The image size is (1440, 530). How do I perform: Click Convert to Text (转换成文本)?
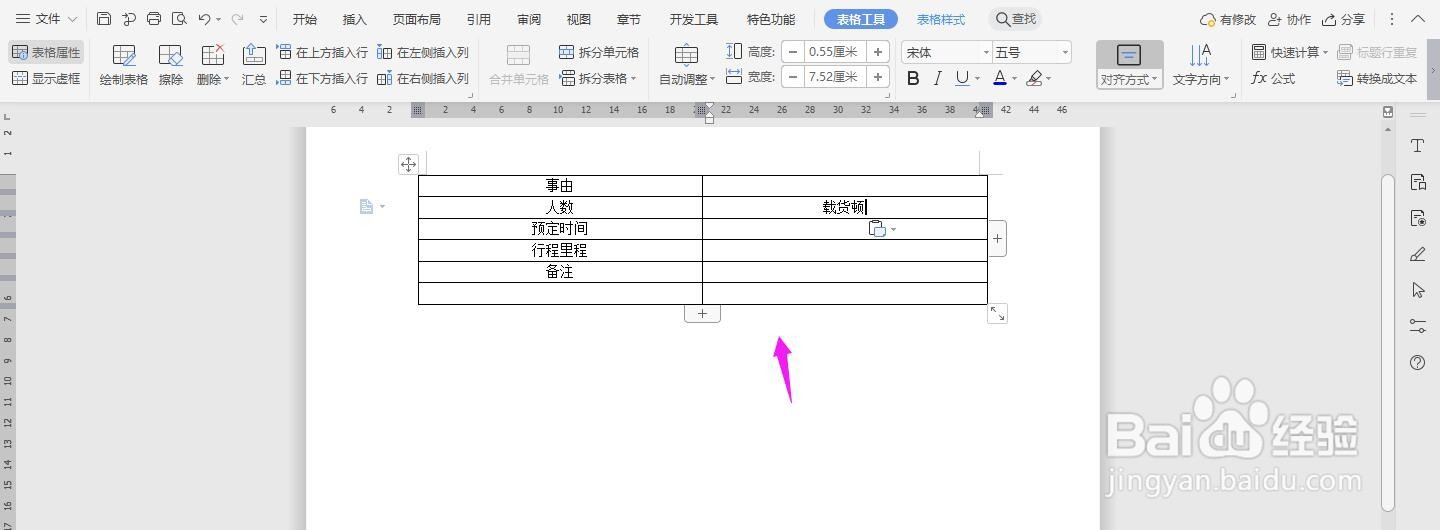(x=1377, y=78)
